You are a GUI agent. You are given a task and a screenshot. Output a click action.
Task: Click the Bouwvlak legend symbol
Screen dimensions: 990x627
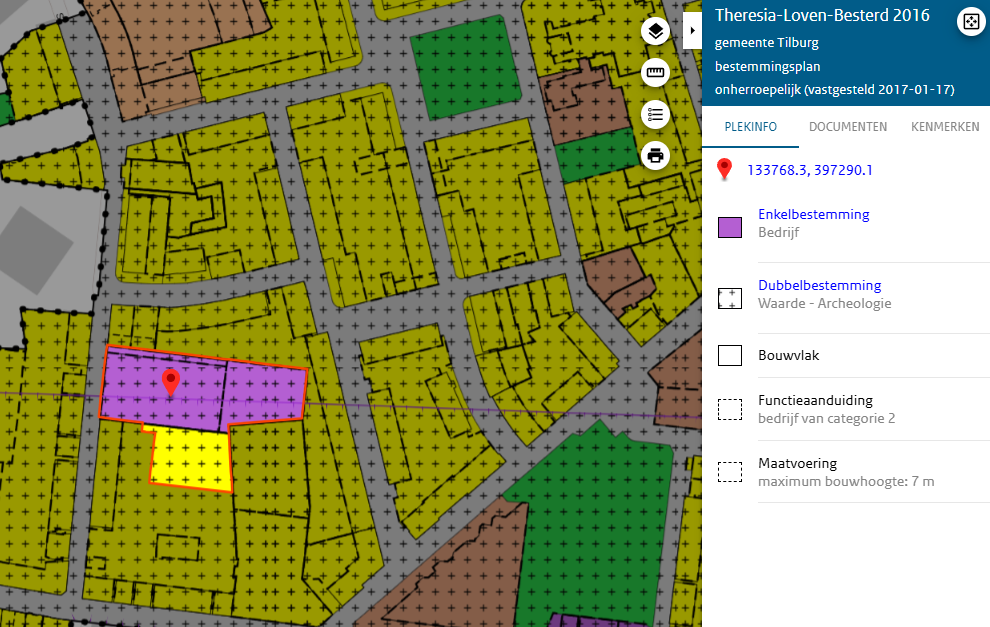[x=730, y=355]
